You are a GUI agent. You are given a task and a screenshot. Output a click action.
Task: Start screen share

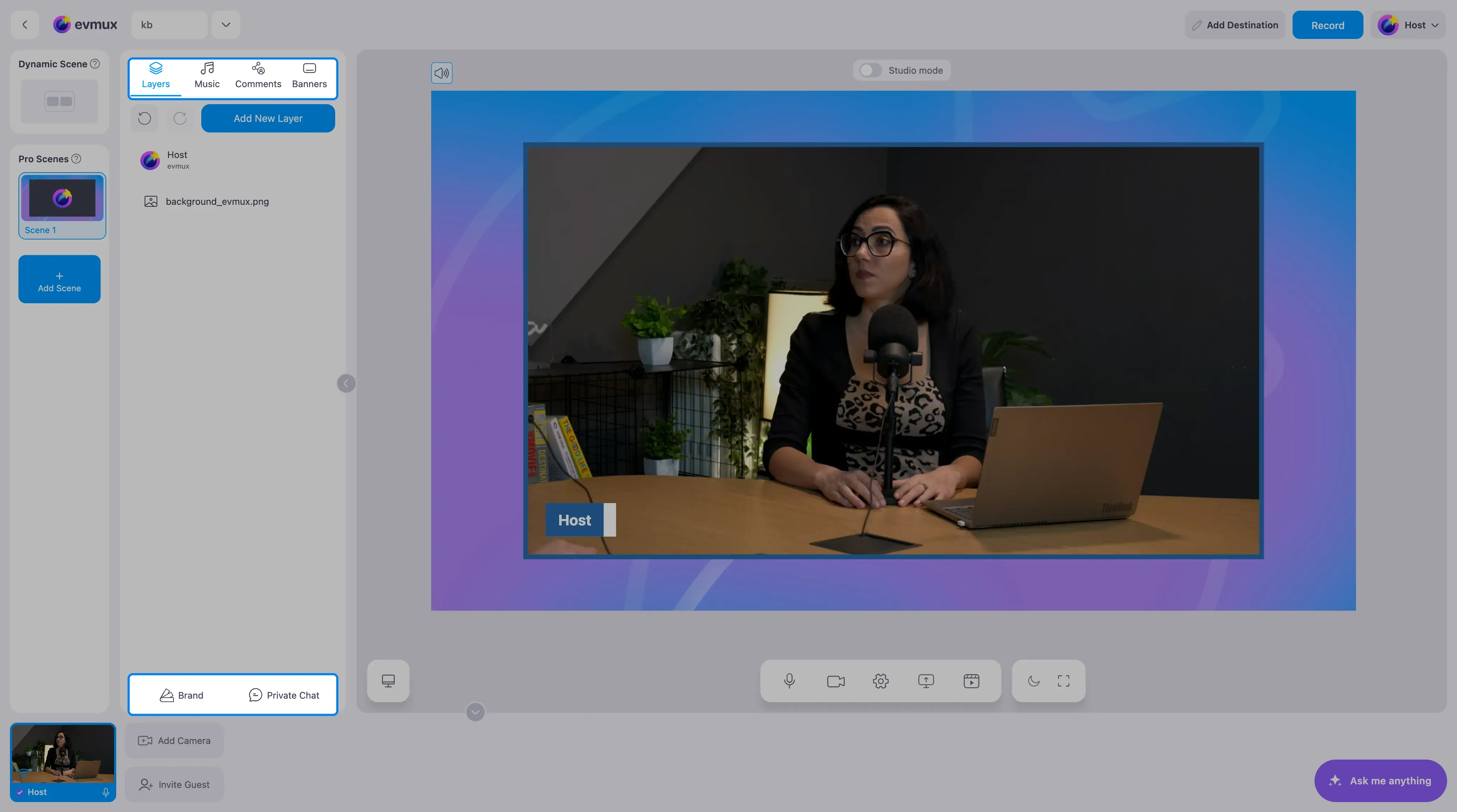(926, 681)
